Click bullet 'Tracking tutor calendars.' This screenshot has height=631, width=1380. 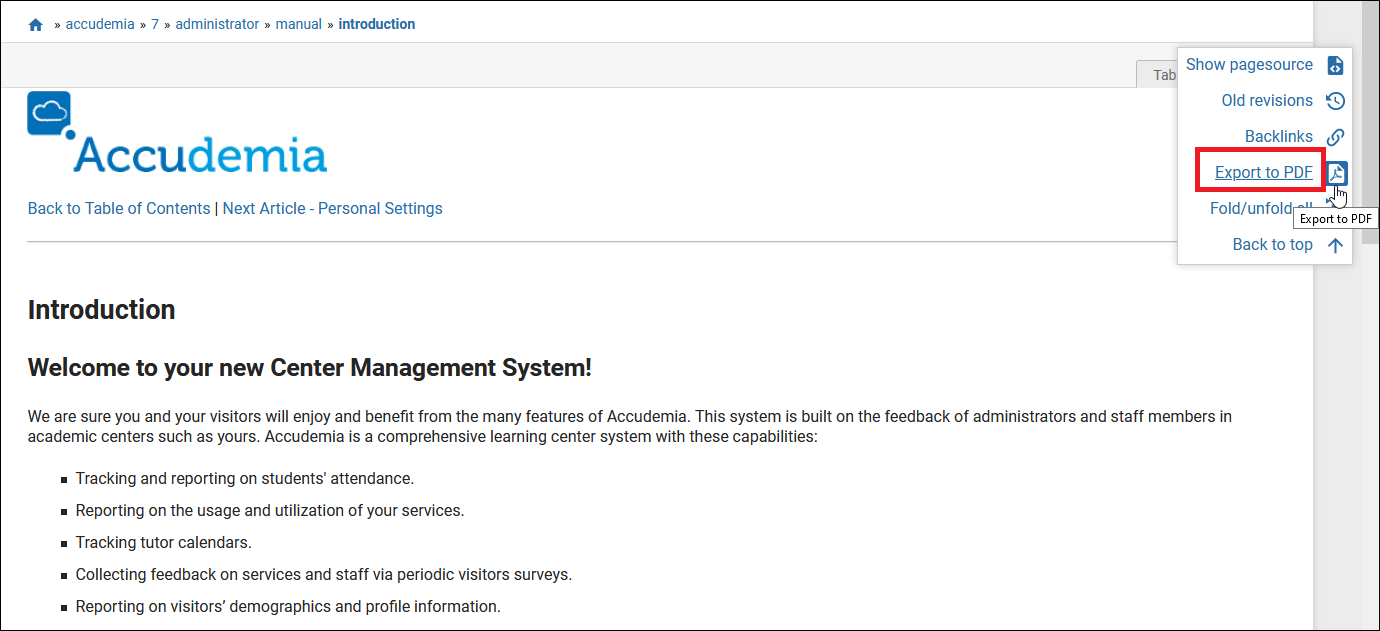point(164,542)
